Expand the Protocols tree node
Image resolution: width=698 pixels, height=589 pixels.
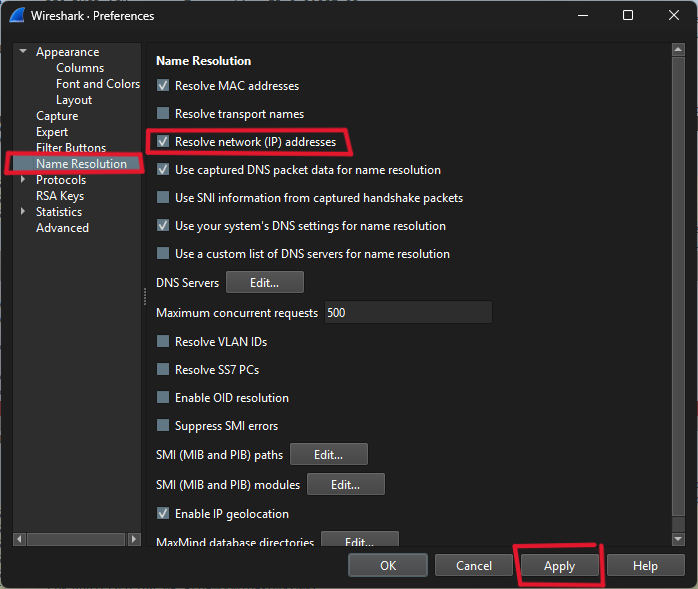pyautogui.click(x=22, y=180)
